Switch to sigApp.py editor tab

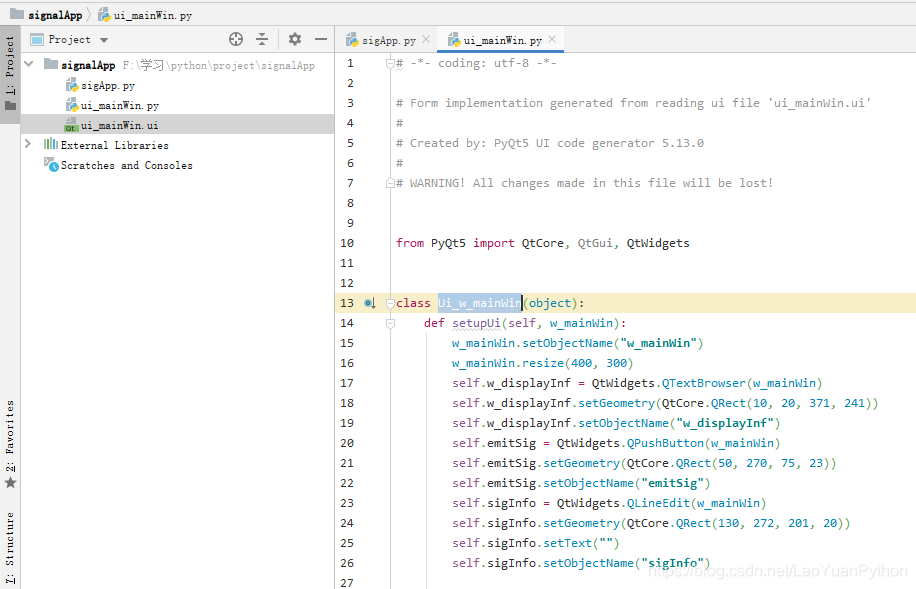(389, 40)
